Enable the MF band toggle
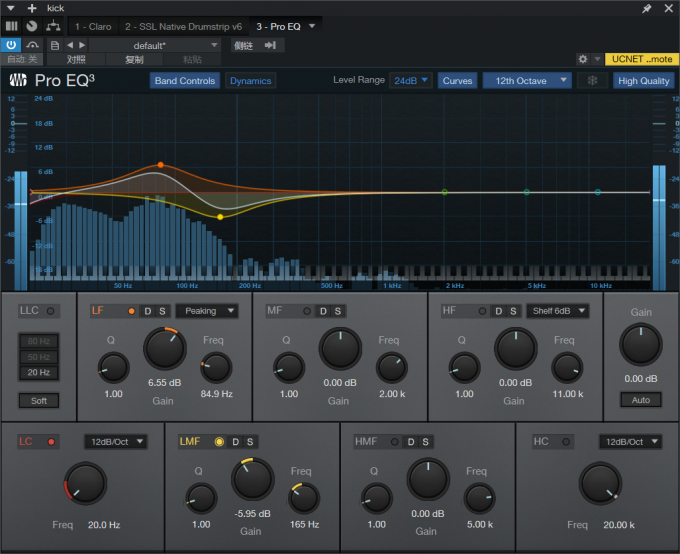Viewport: 680px width, 554px height. point(307,311)
